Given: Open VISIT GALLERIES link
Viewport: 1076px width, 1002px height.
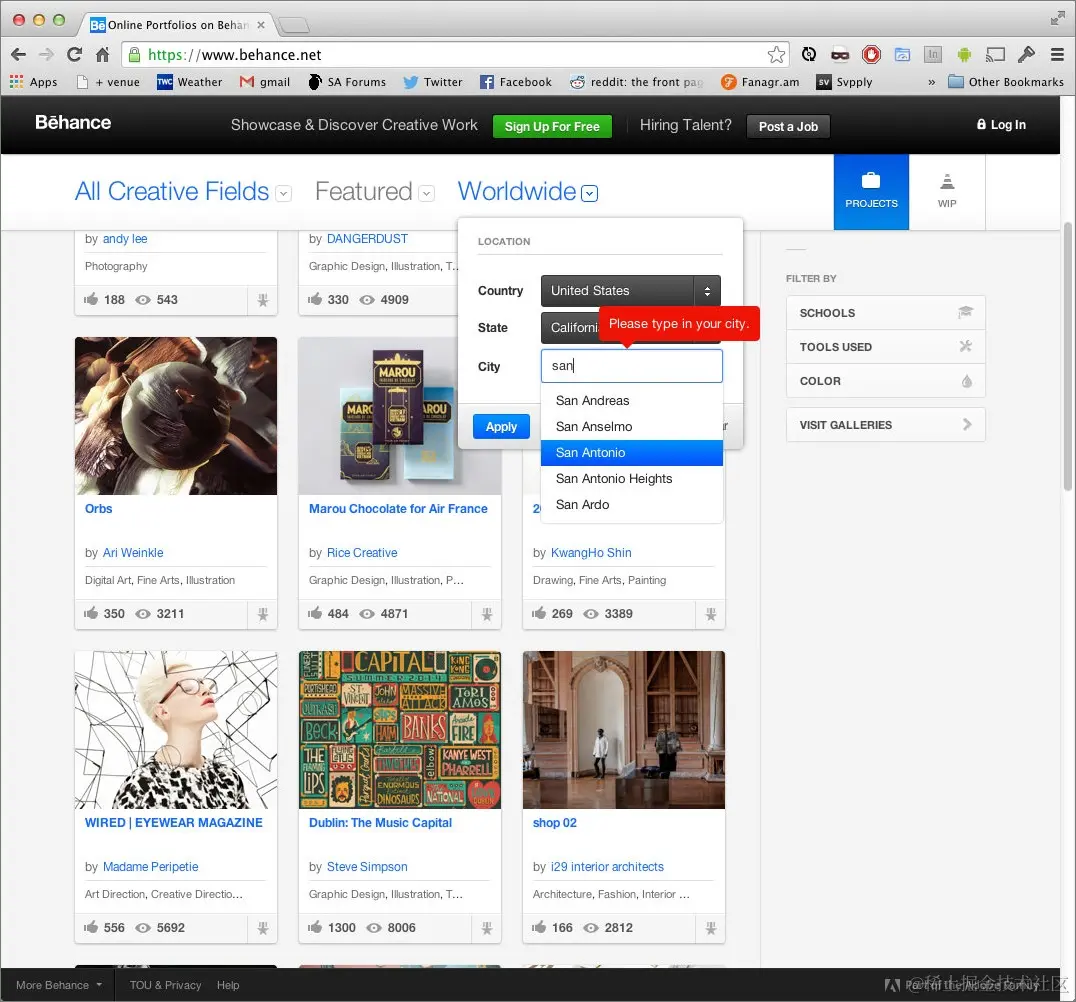Looking at the screenshot, I should tap(885, 425).
